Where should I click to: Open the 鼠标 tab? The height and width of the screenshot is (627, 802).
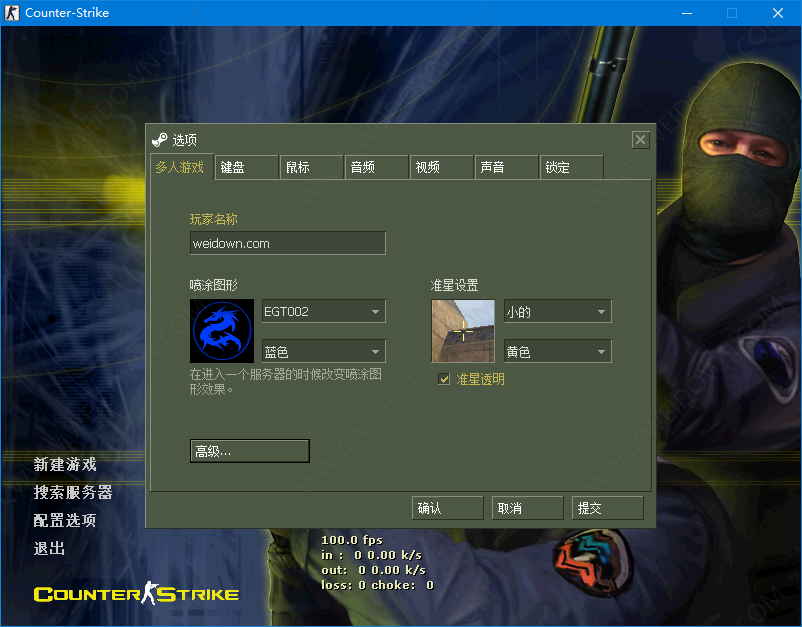pos(311,168)
